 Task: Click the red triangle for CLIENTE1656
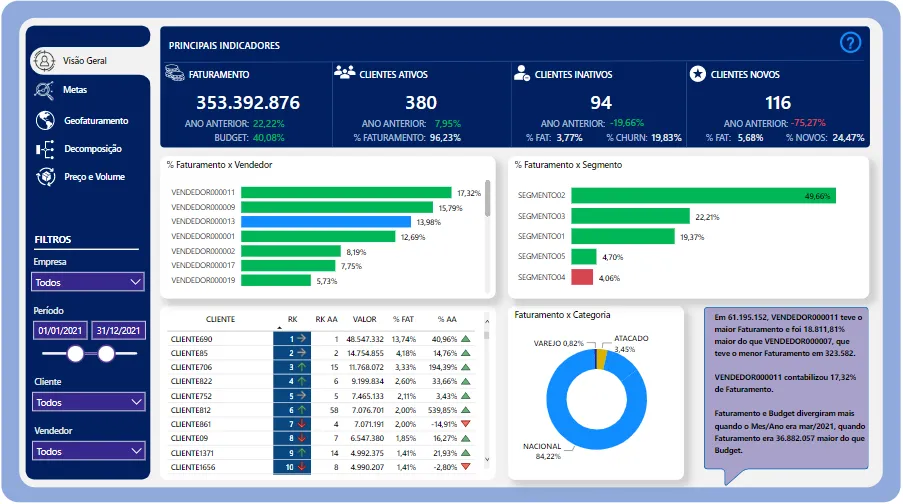tap(466, 467)
